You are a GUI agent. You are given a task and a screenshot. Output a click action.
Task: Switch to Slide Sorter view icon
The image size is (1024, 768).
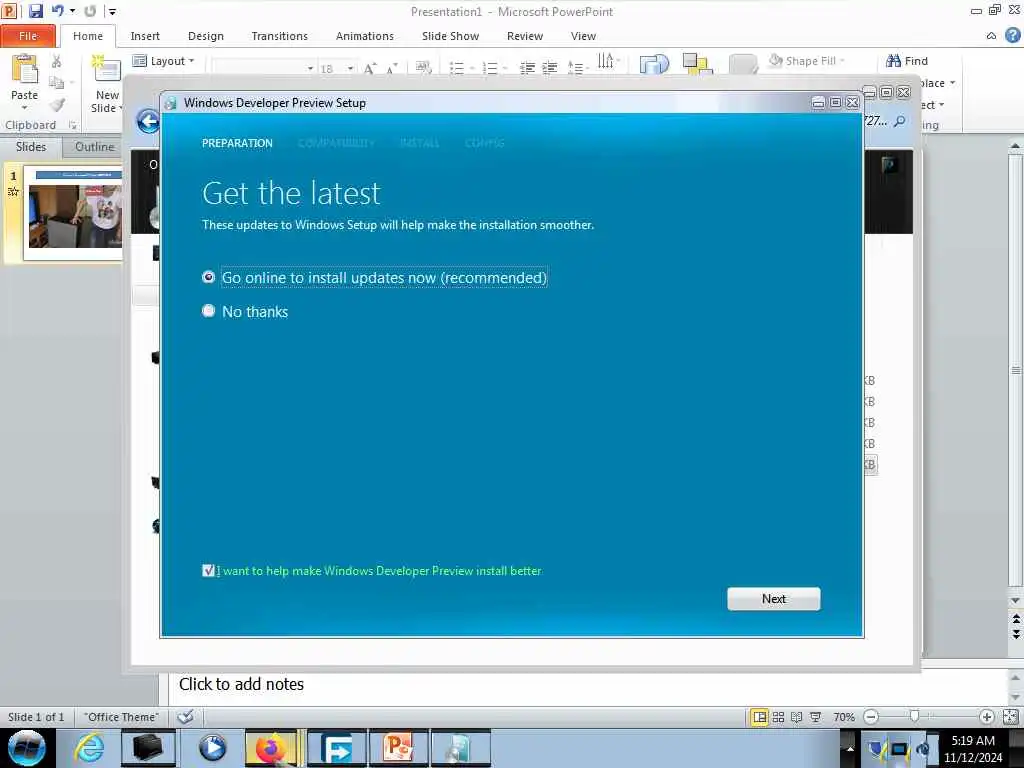[778, 717]
